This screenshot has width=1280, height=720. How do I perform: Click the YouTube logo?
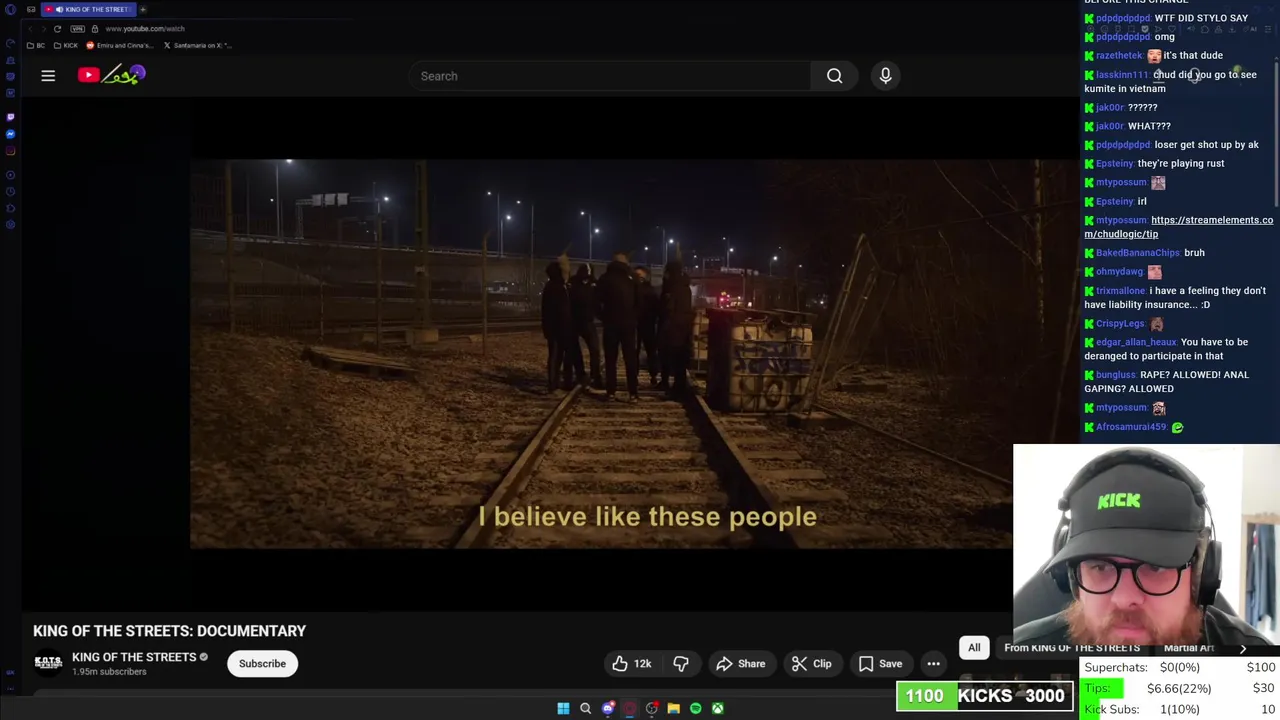pos(112,75)
